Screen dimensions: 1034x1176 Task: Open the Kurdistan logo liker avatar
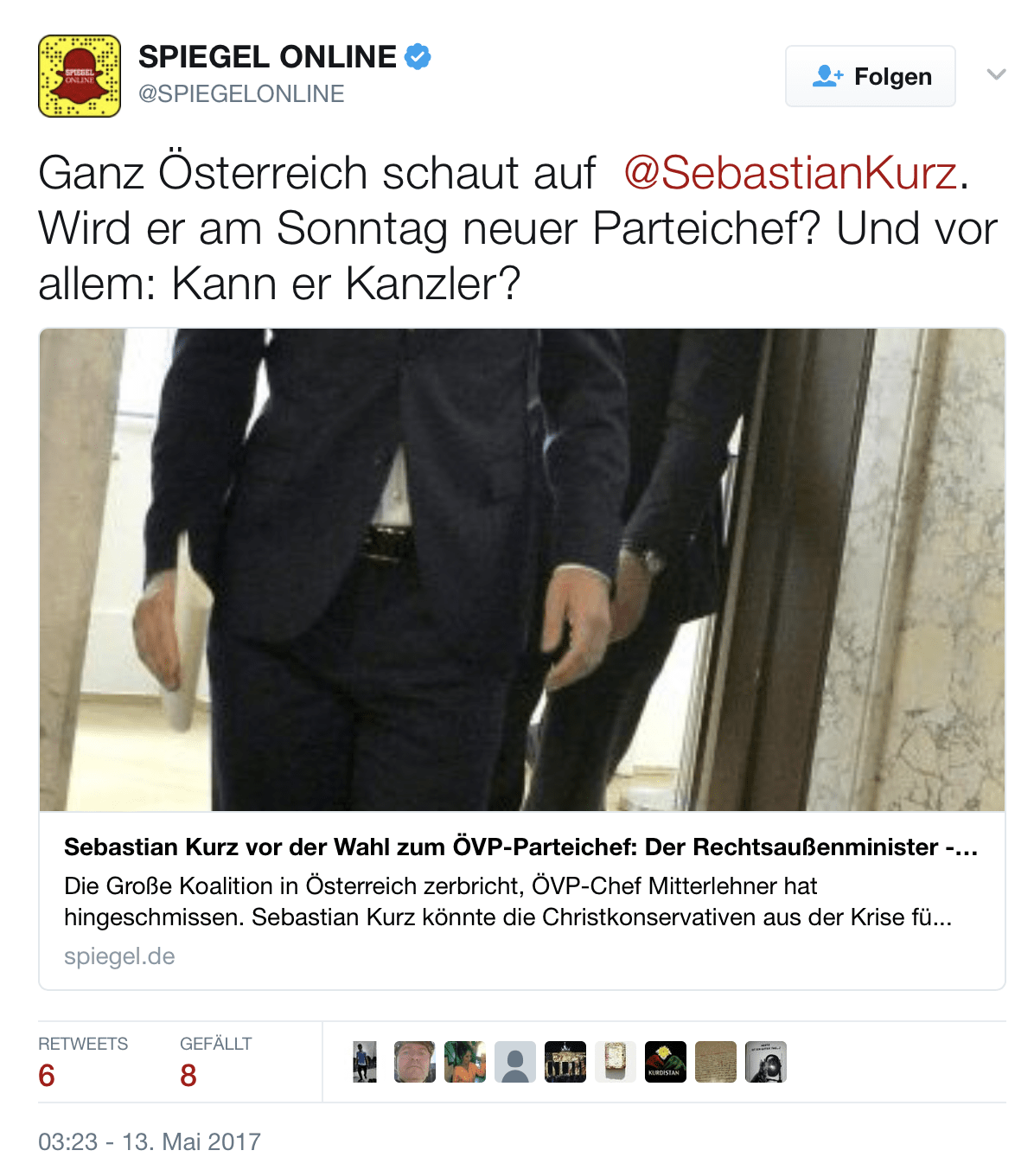click(x=666, y=1062)
